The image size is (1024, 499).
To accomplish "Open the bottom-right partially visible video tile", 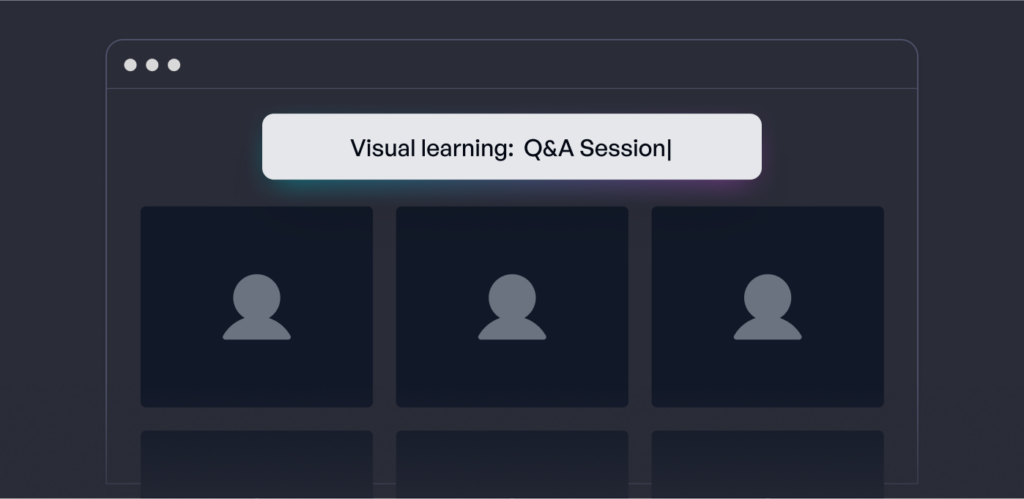I will pos(767,464).
